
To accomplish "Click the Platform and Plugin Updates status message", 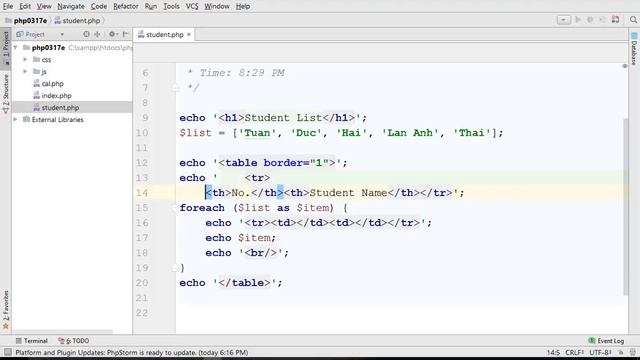I will click(131, 352).
